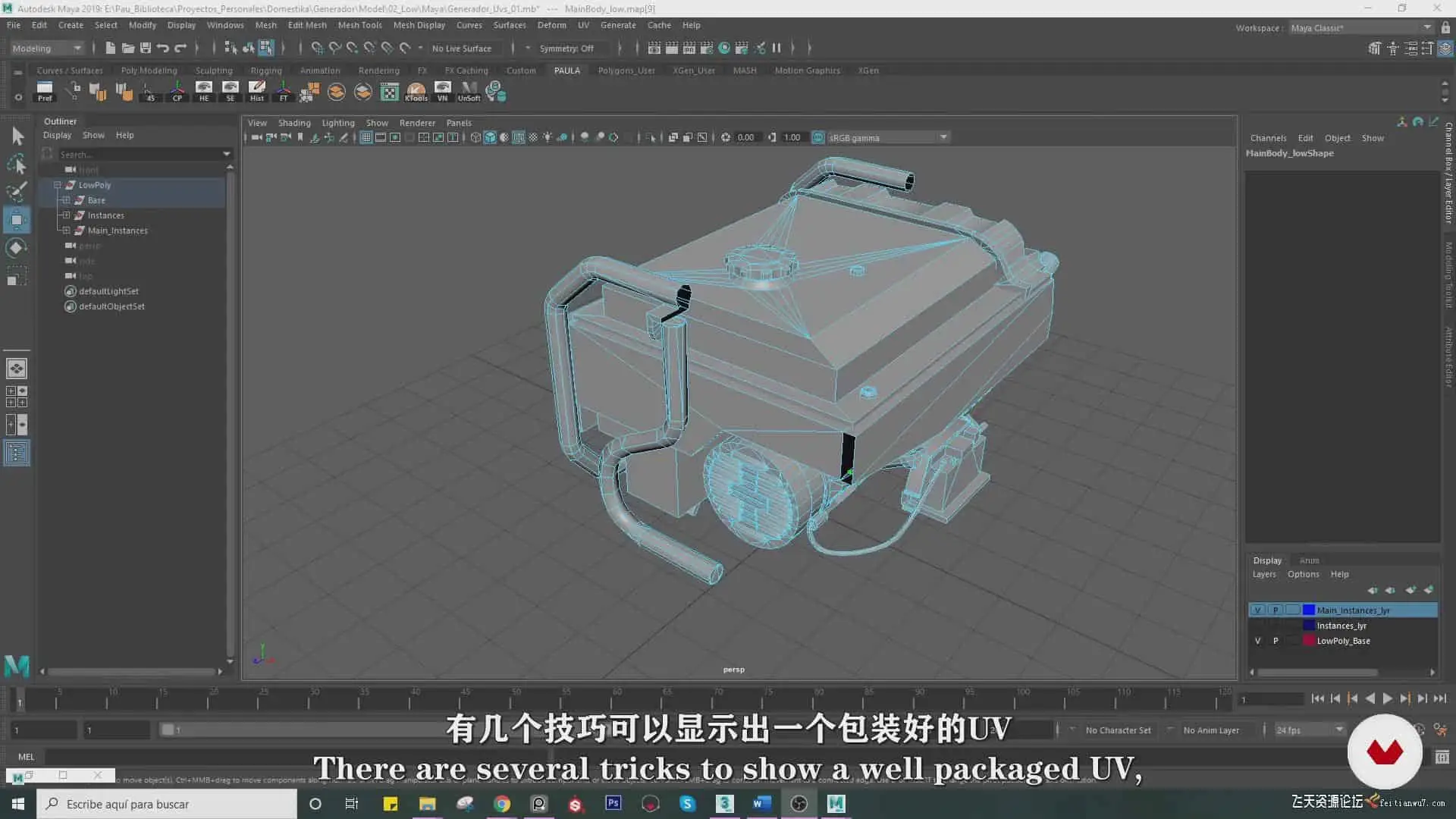Viewport: 1456px width, 819px height.
Task: Open the Mesh Tools menu
Action: [x=359, y=25]
